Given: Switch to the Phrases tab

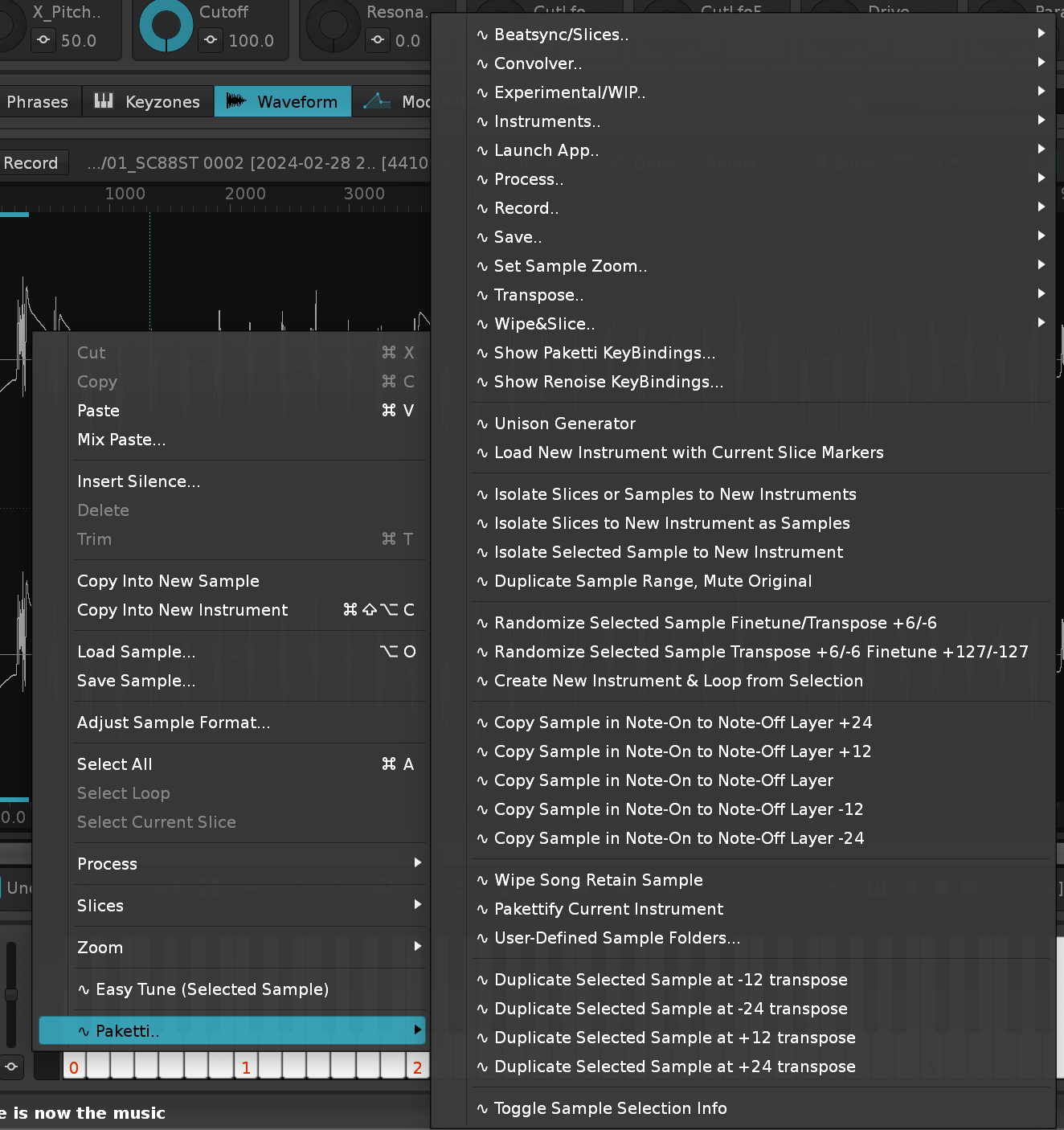Looking at the screenshot, I should point(37,102).
